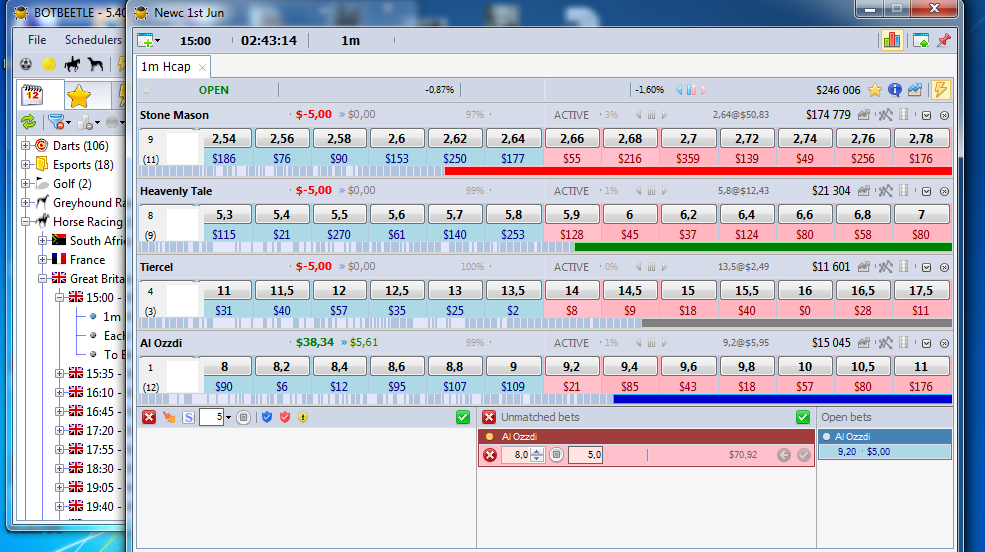This screenshot has height=552, width=985.
Task: Cancel all unmatched bets red X
Action: pyautogui.click(x=489, y=417)
